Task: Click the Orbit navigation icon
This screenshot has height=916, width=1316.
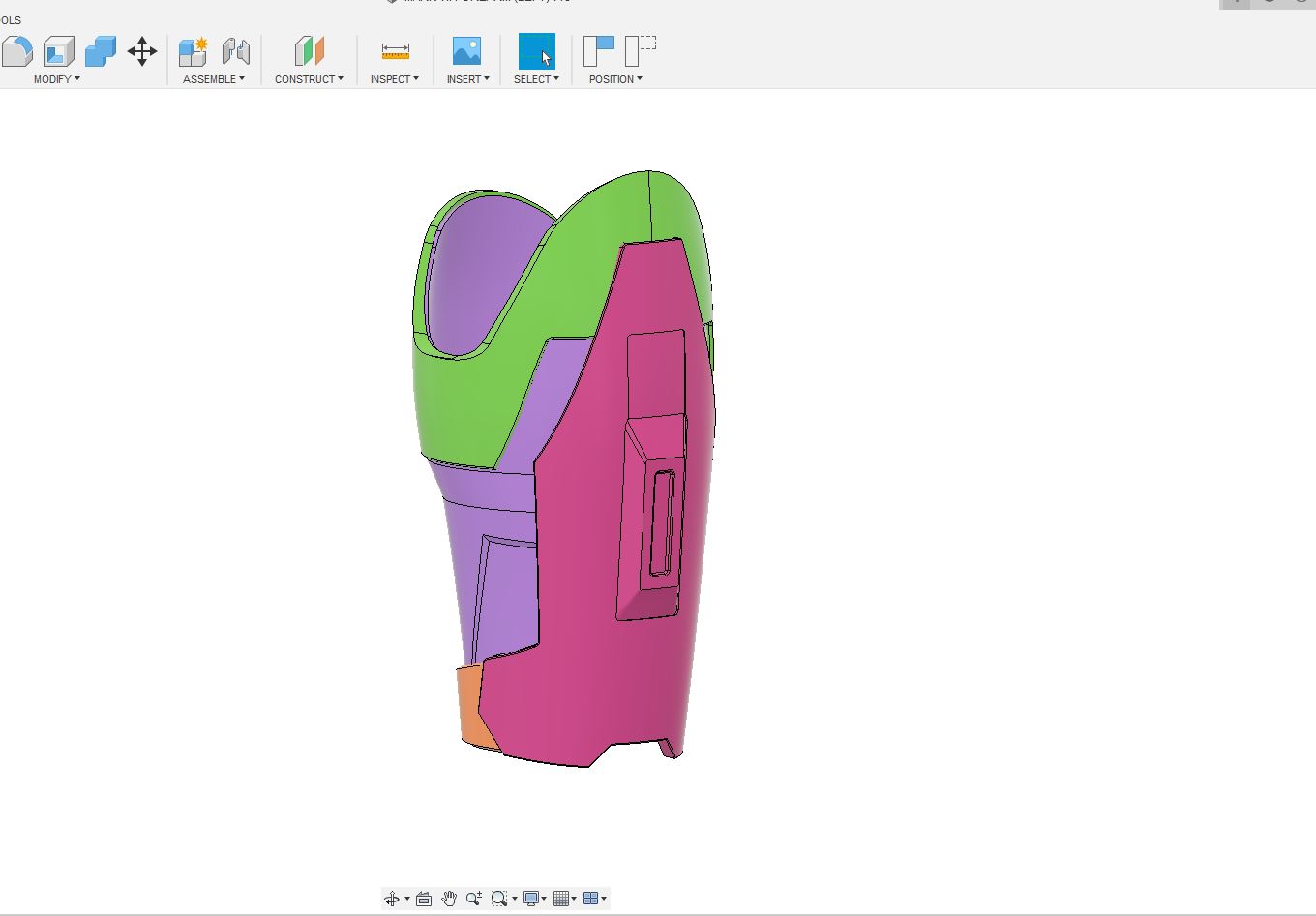Action: click(392, 899)
